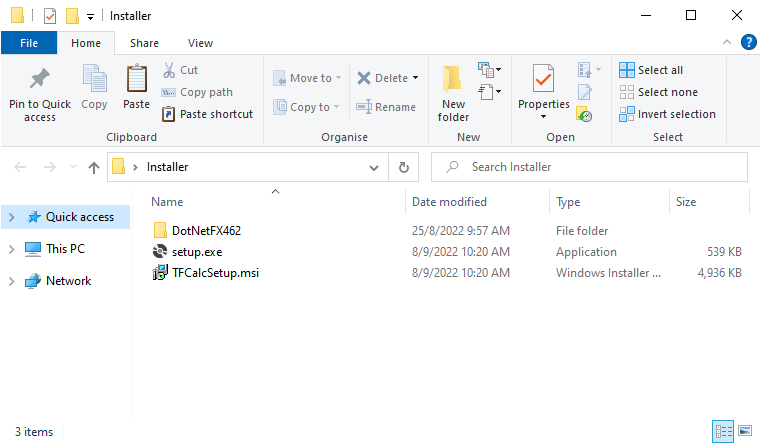This screenshot has width=761, height=444.
Task: Refresh the Installer folder view
Action: (403, 167)
